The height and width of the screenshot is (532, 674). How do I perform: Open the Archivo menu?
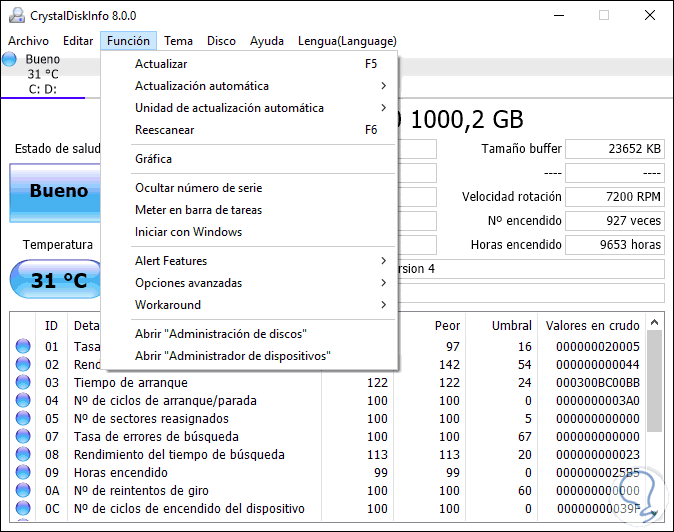click(28, 41)
